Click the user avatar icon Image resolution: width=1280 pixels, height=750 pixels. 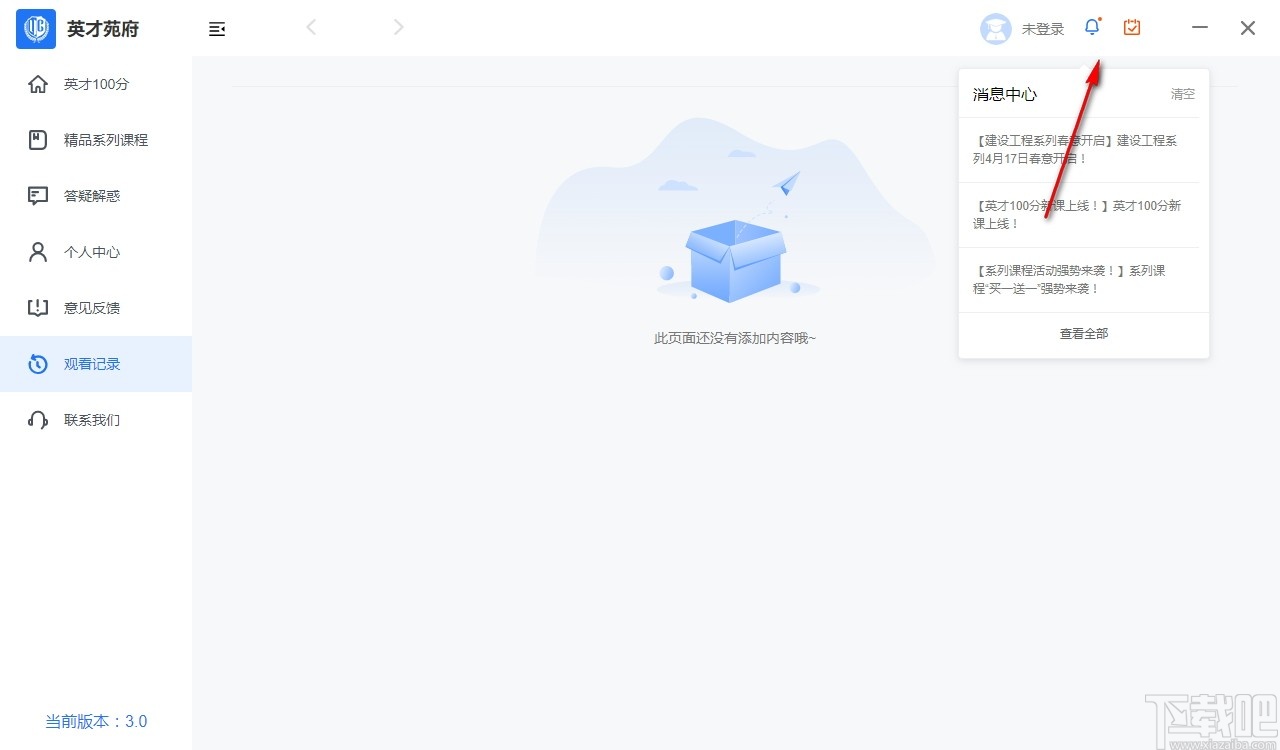[996, 28]
